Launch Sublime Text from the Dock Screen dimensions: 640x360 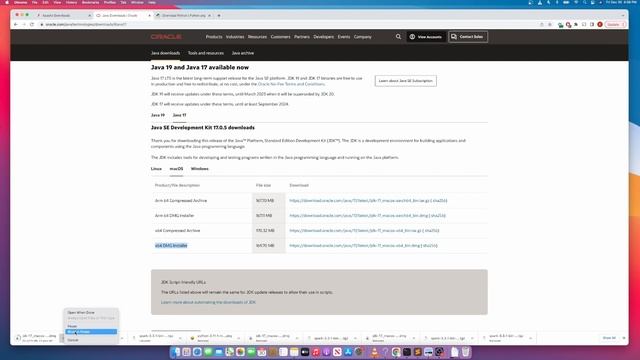point(417,351)
